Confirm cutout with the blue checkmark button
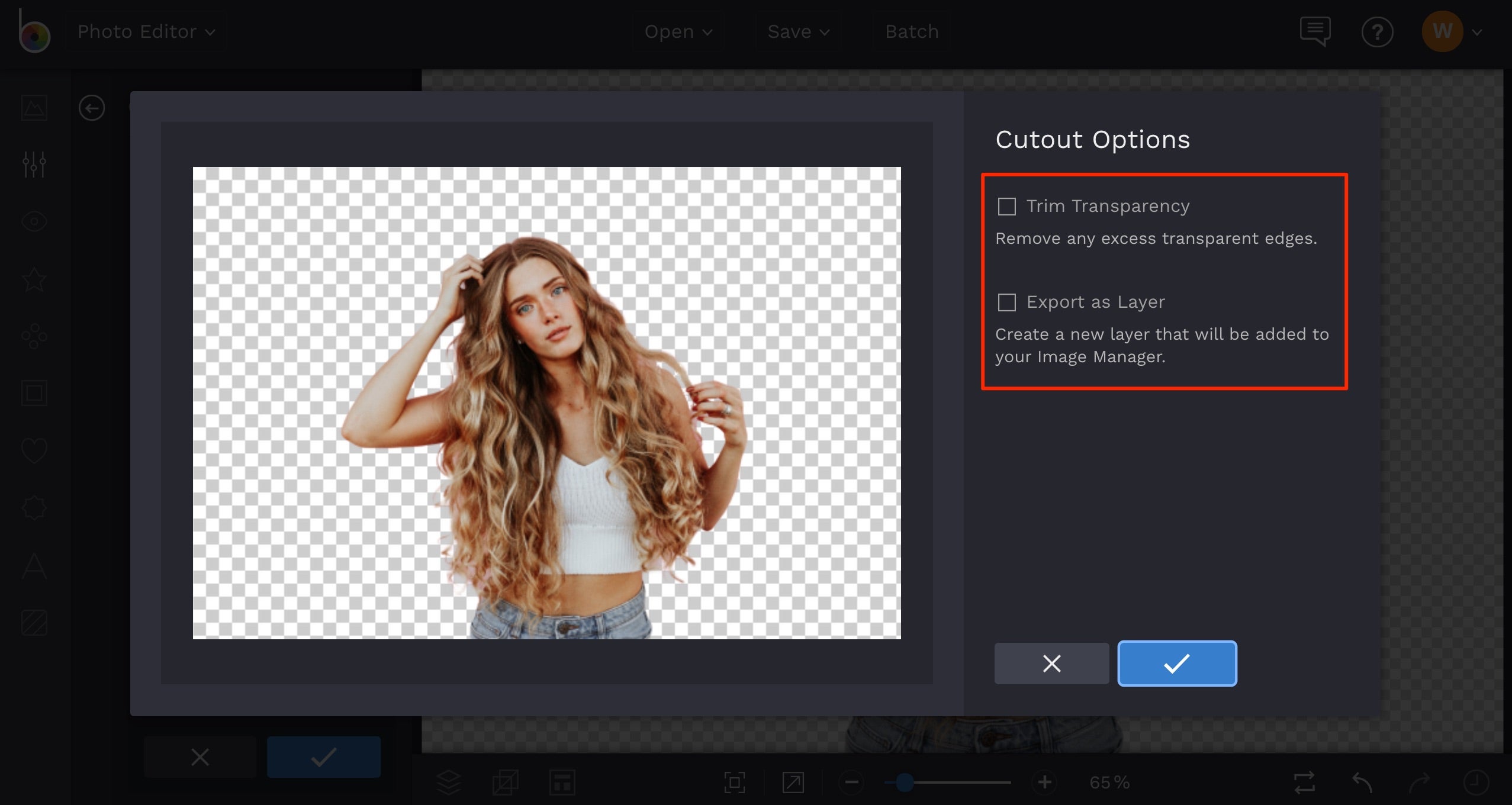 (1176, 664)
